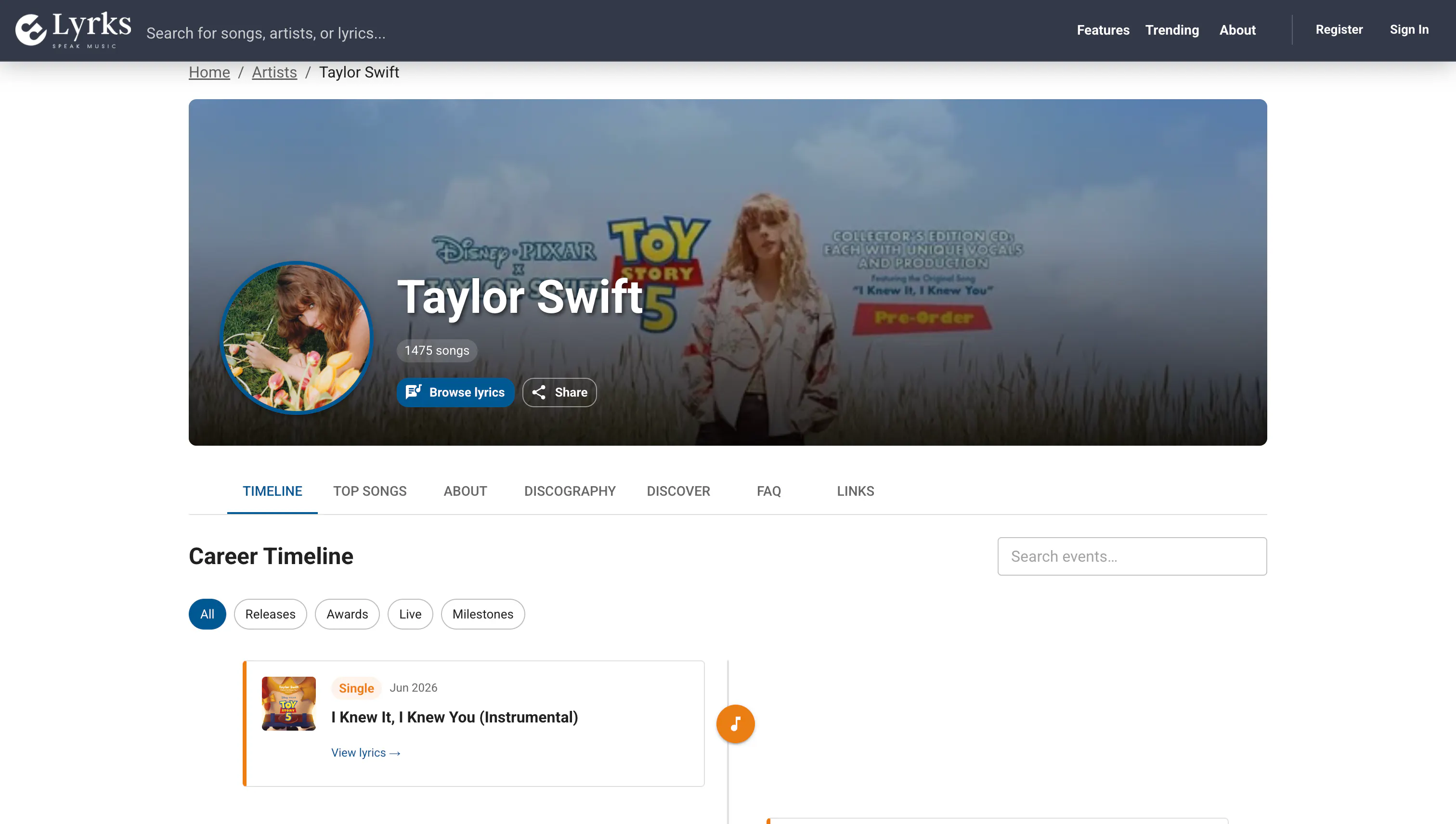Filter timeline by Awards
The height and width of the screenshot is (824, 1456).
tap(347, 614)
